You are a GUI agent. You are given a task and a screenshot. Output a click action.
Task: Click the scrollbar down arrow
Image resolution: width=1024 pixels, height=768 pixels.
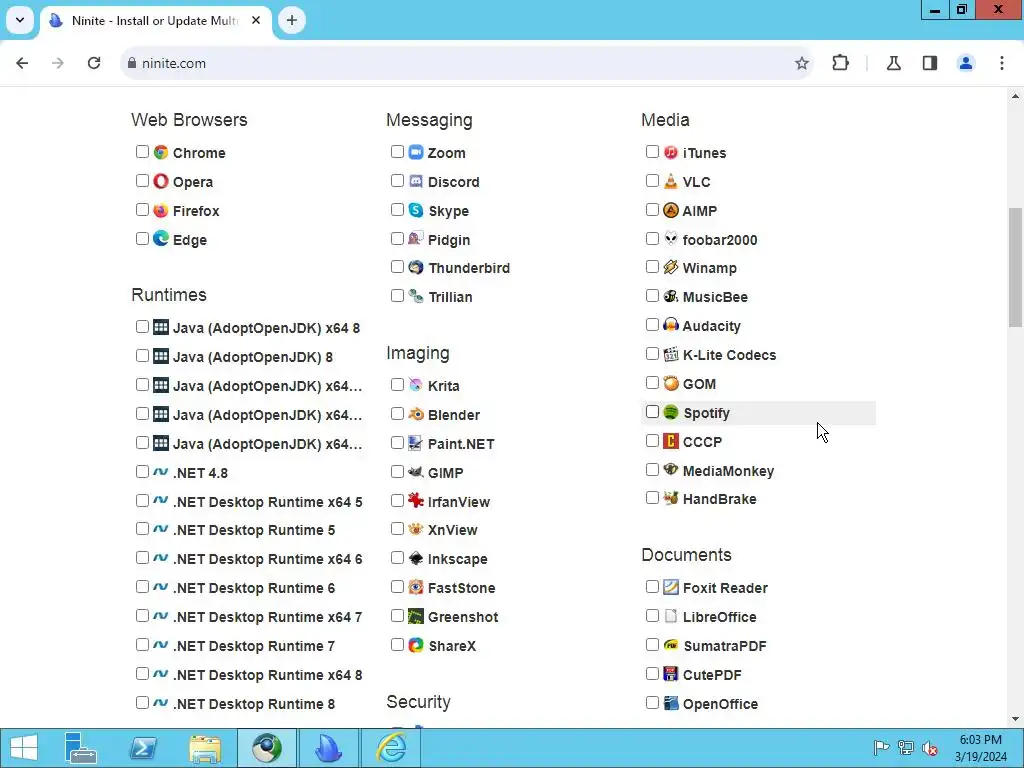1015,720
